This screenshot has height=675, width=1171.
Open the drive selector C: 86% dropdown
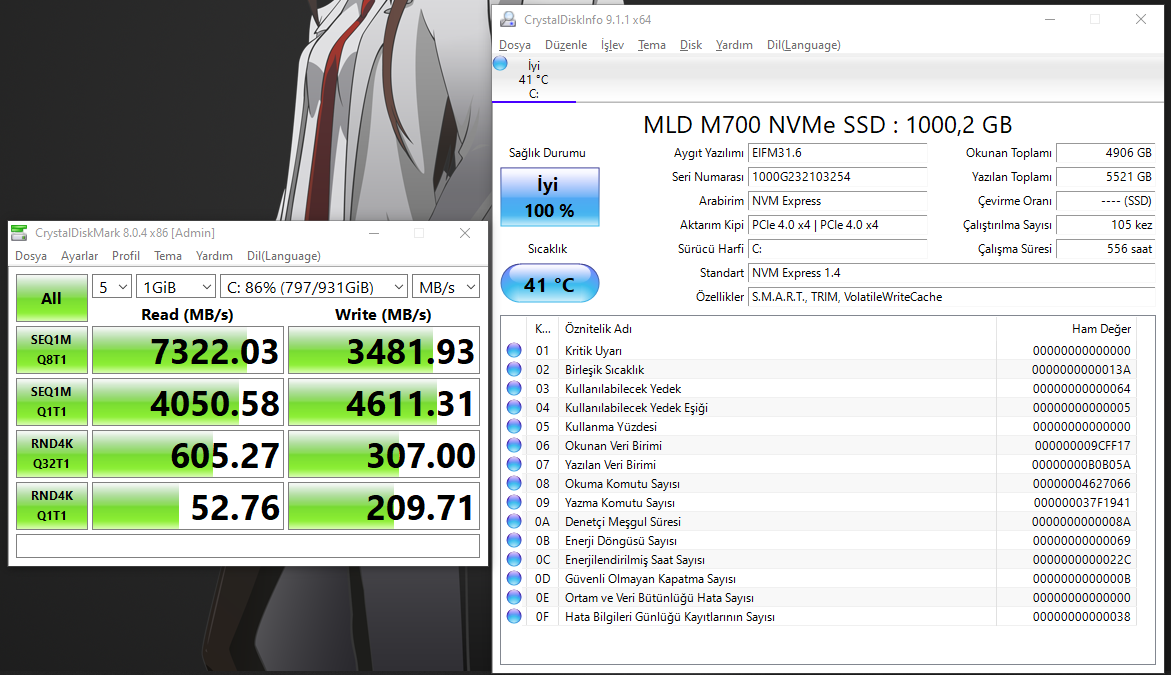coord(314,287)
